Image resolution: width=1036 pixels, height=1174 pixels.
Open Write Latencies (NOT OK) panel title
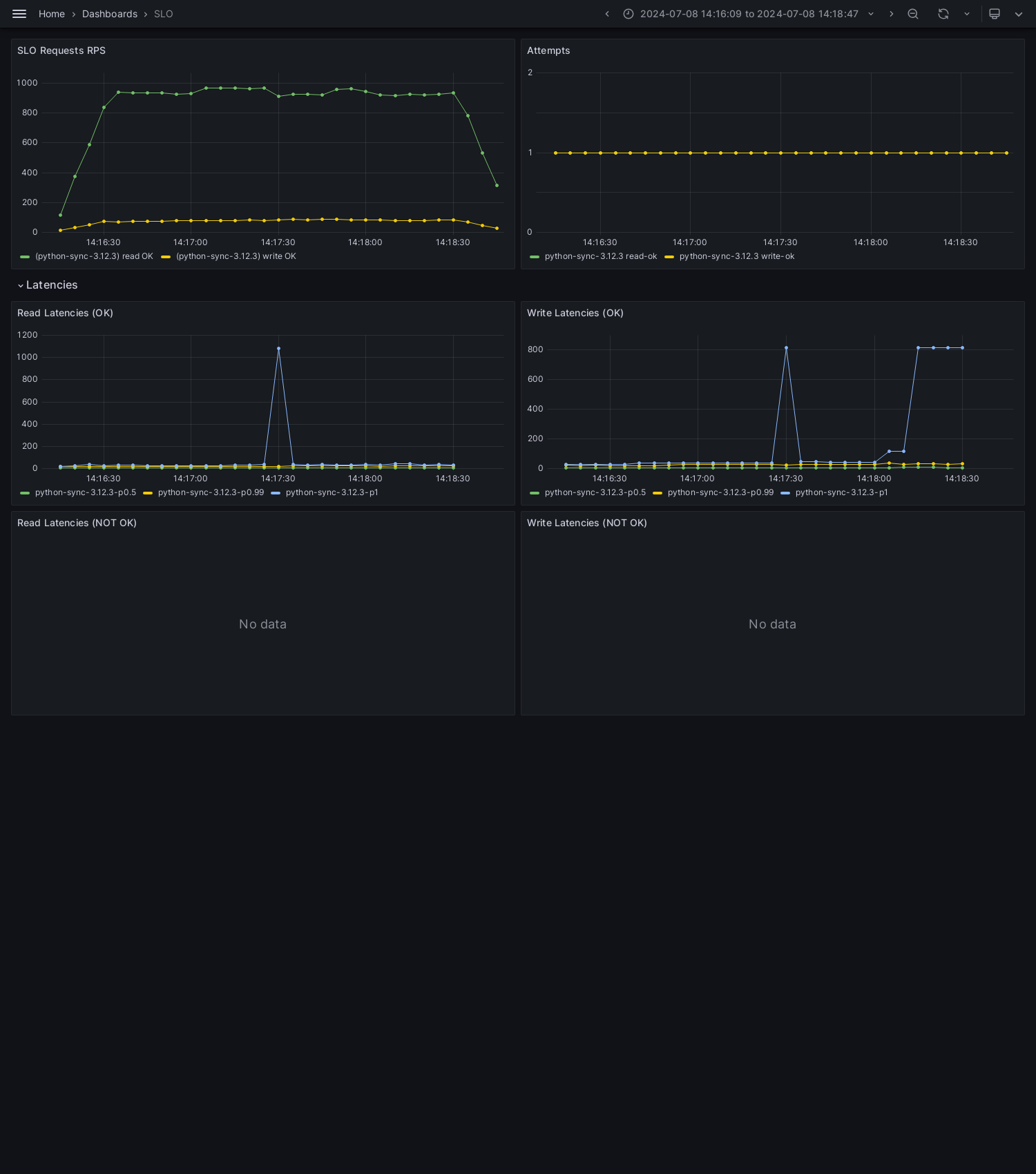click(x=587, y=523)
